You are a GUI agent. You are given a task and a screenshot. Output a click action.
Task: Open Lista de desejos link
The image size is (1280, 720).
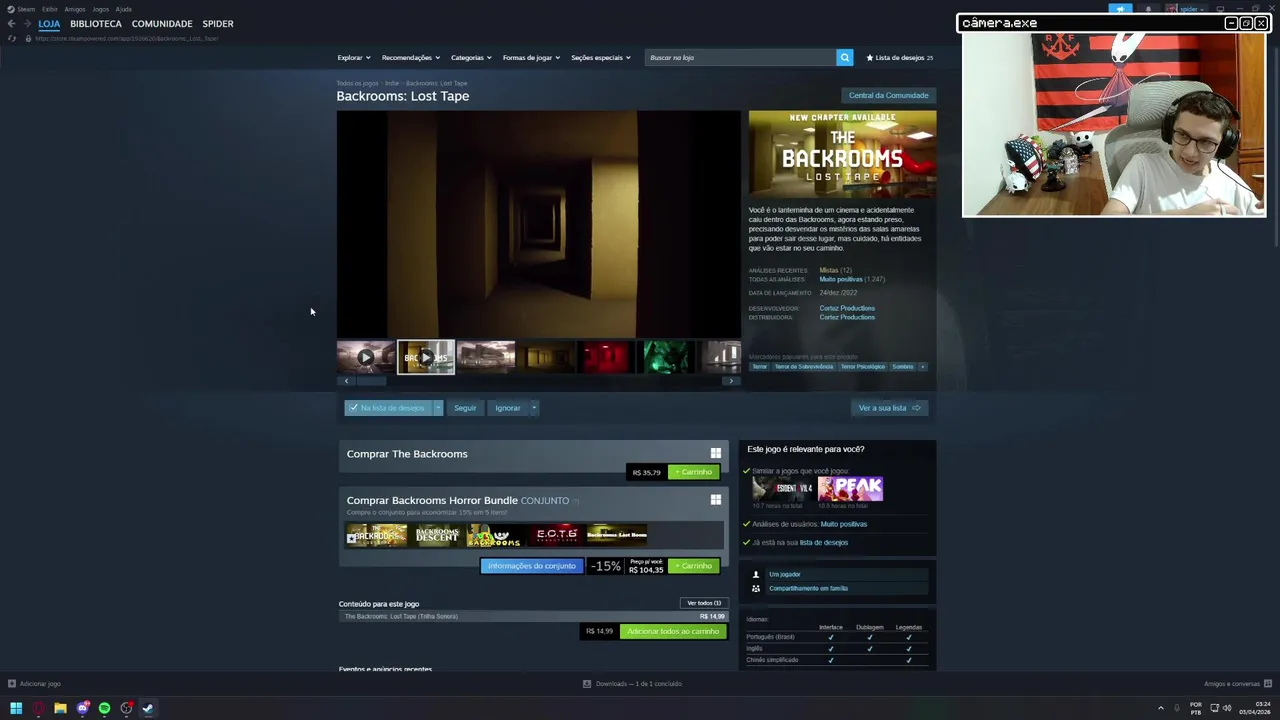[x=900, y=57]
